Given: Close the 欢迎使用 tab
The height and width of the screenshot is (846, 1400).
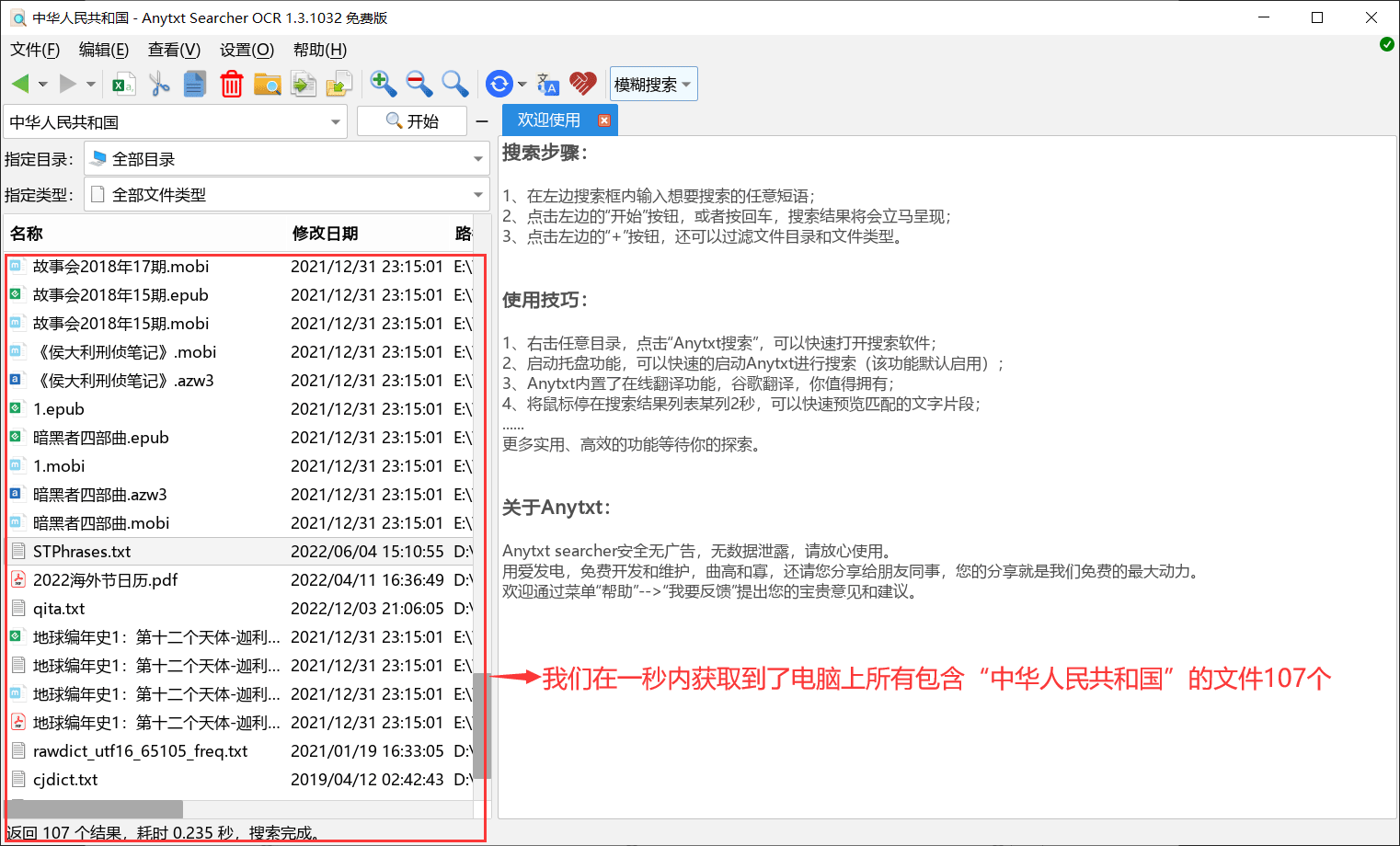Looking at the screenshot, I should (603, 120).
